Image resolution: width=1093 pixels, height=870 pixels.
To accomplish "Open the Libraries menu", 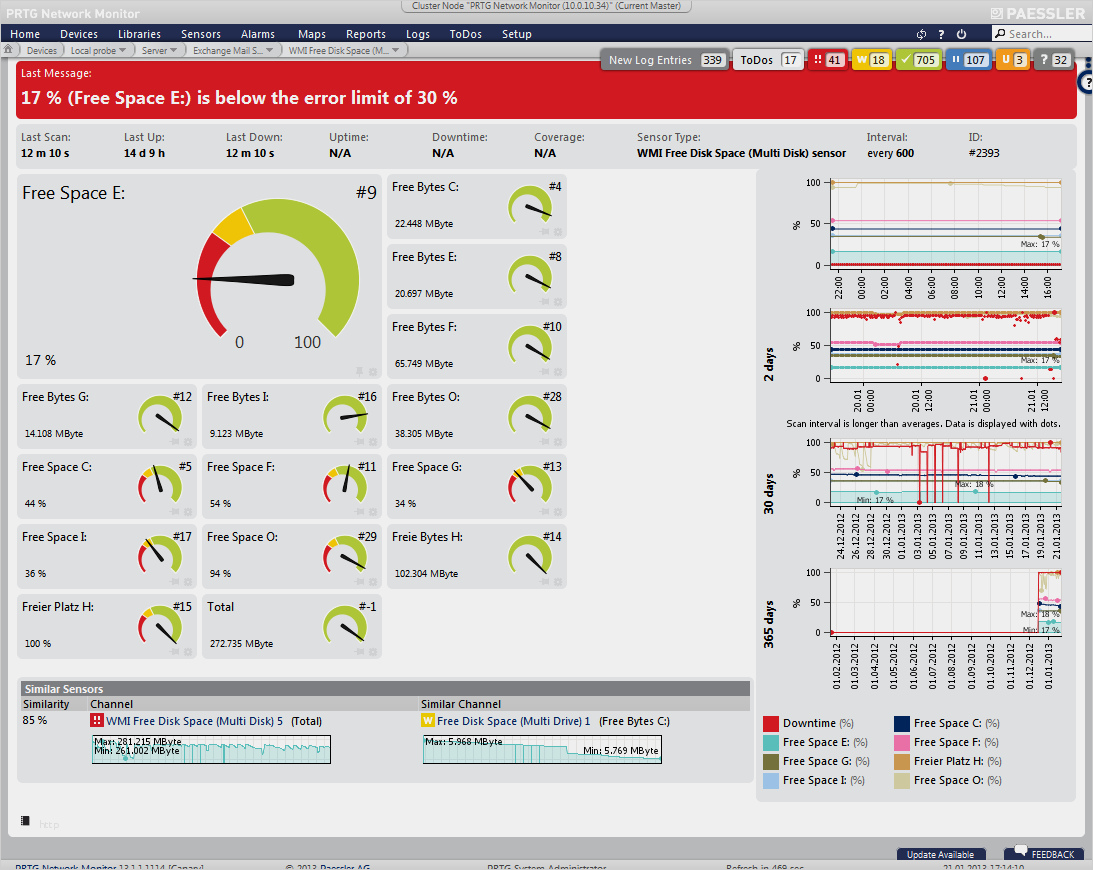I will 139,34.
